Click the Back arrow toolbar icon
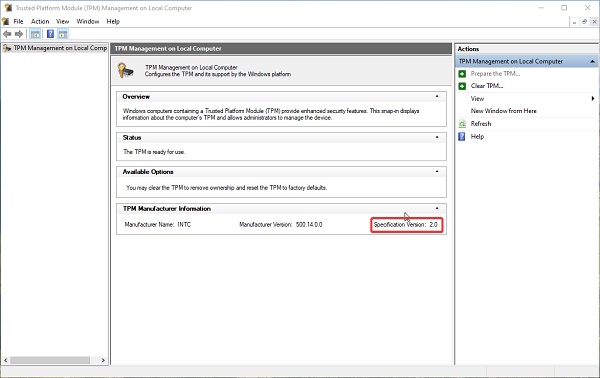The height and width of the screenshot is (378, 600). (x=7, y=34)
